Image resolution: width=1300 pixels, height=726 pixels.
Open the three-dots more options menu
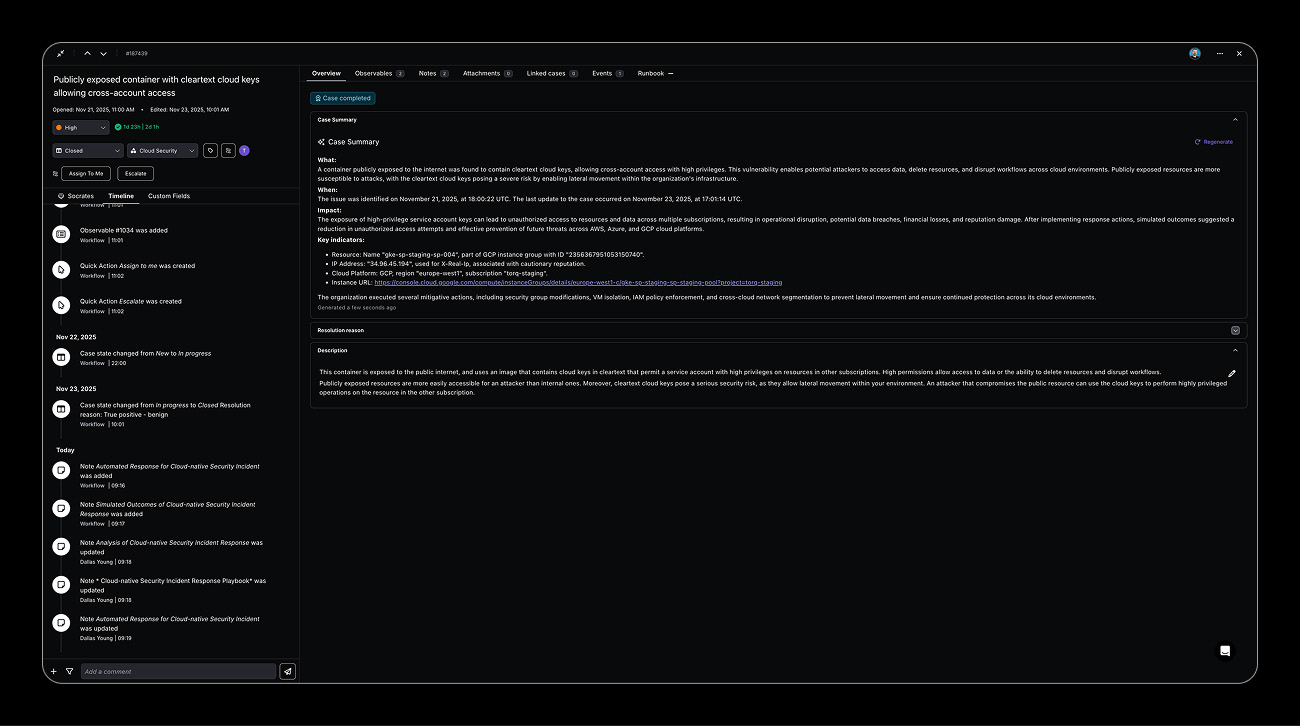tap(1219, 53)
